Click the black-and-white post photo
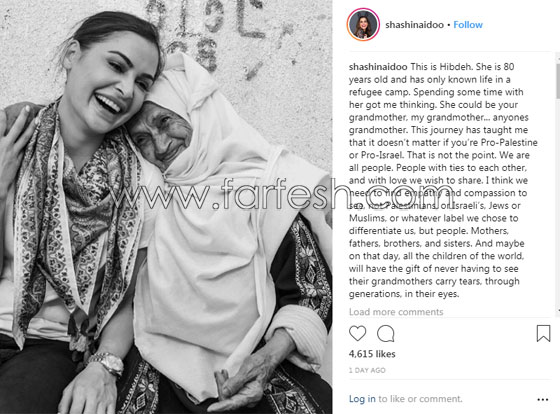The width and height of the screenshot is (560, 414). [166, 207]
